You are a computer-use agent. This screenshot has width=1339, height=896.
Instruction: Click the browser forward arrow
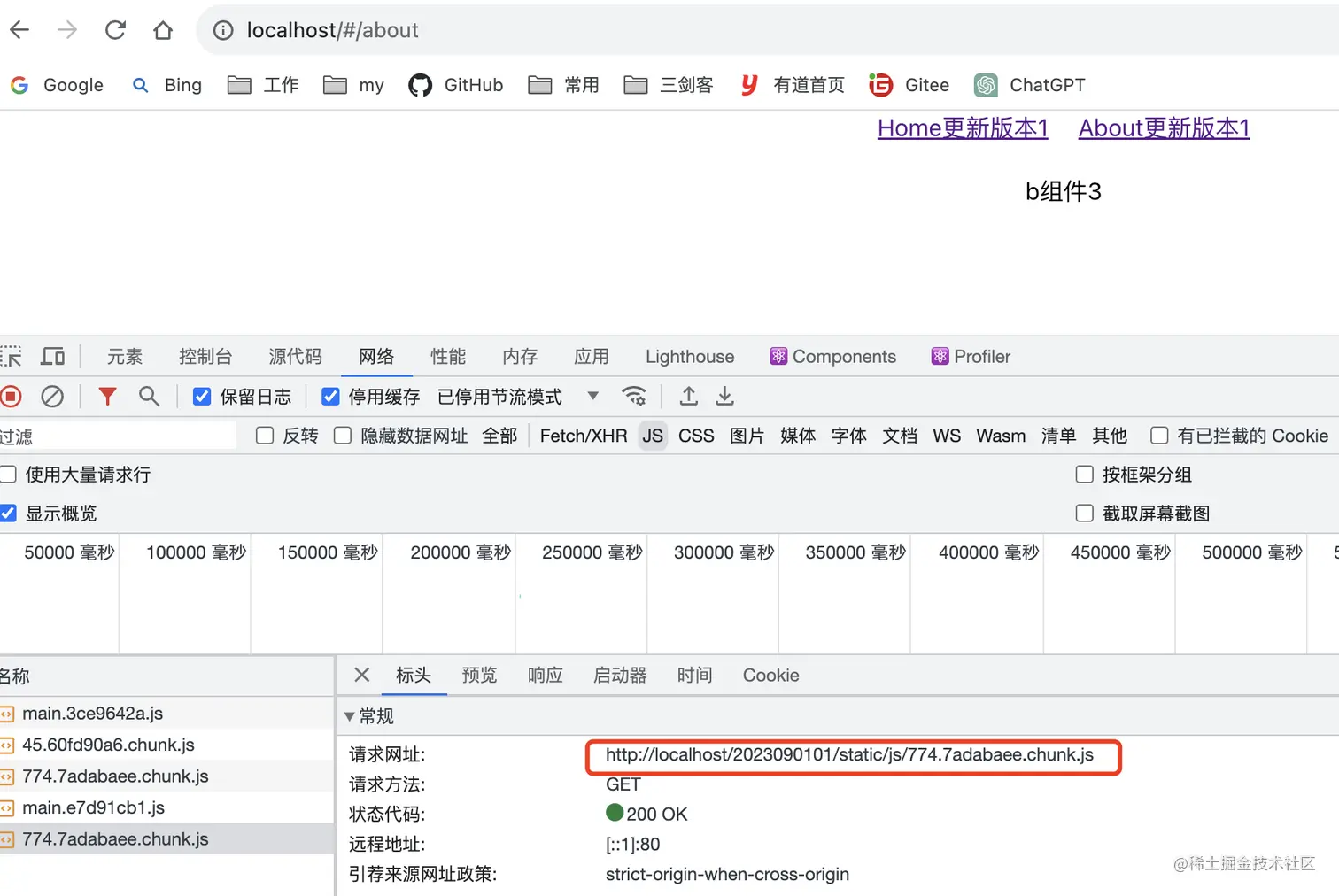(67, 30)
